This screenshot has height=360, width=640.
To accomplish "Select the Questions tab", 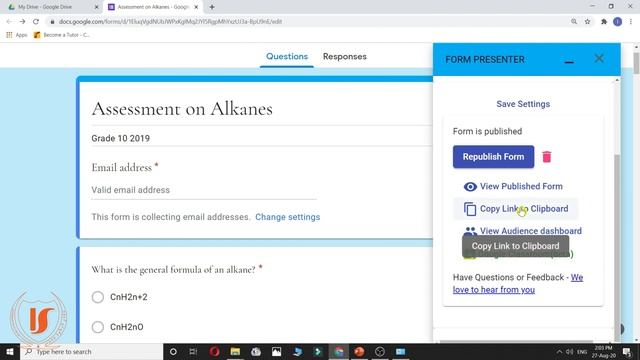I will tap(287, 57).
